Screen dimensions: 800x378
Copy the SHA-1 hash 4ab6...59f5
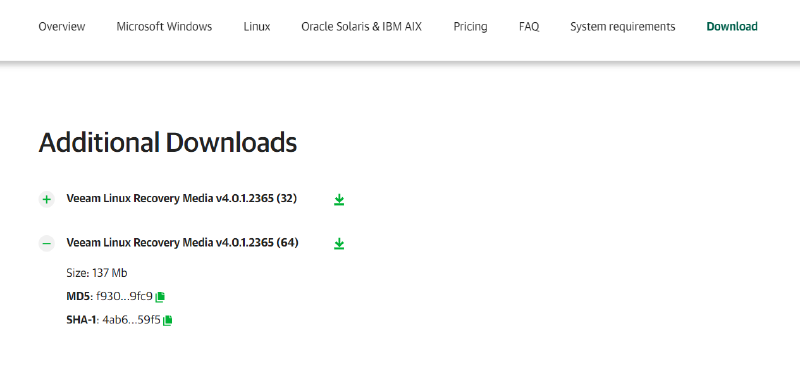pos(167,320)
